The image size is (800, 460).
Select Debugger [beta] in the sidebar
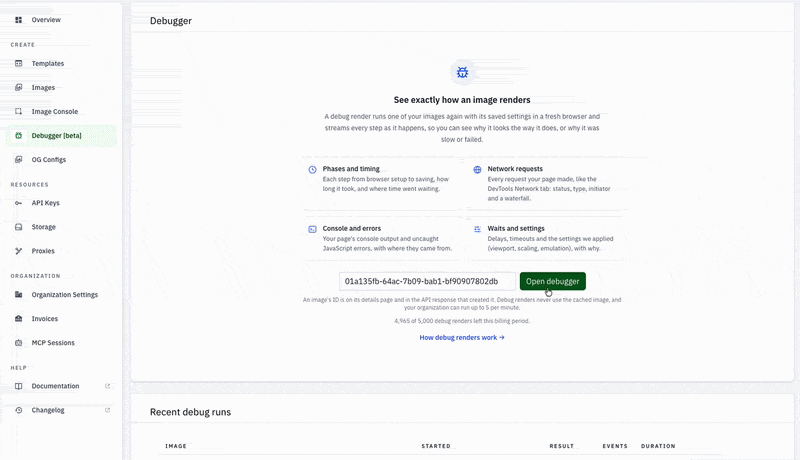point(61,136)
